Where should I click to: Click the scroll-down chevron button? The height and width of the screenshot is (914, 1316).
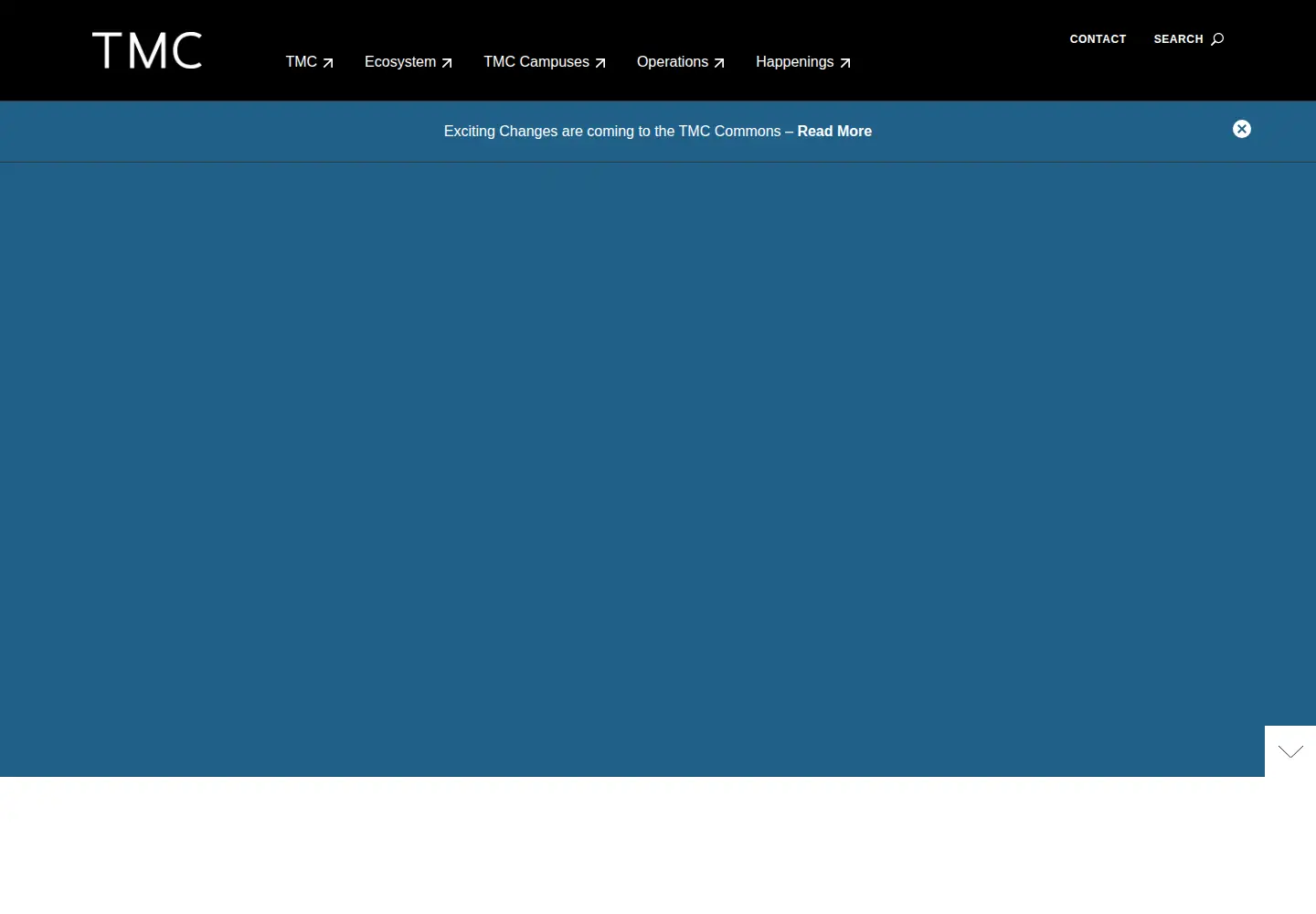[x=1290, y=751]
